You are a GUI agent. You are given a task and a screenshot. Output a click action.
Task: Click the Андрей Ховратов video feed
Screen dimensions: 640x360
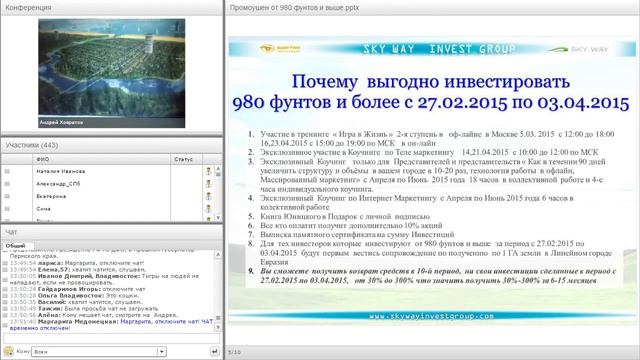[x=111, y=73]
